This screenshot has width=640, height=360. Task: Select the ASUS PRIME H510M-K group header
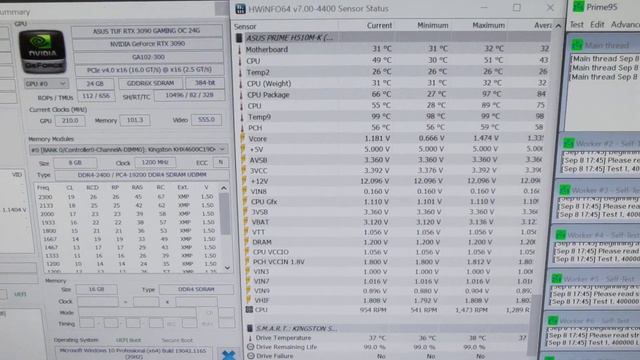coord(289,38)
